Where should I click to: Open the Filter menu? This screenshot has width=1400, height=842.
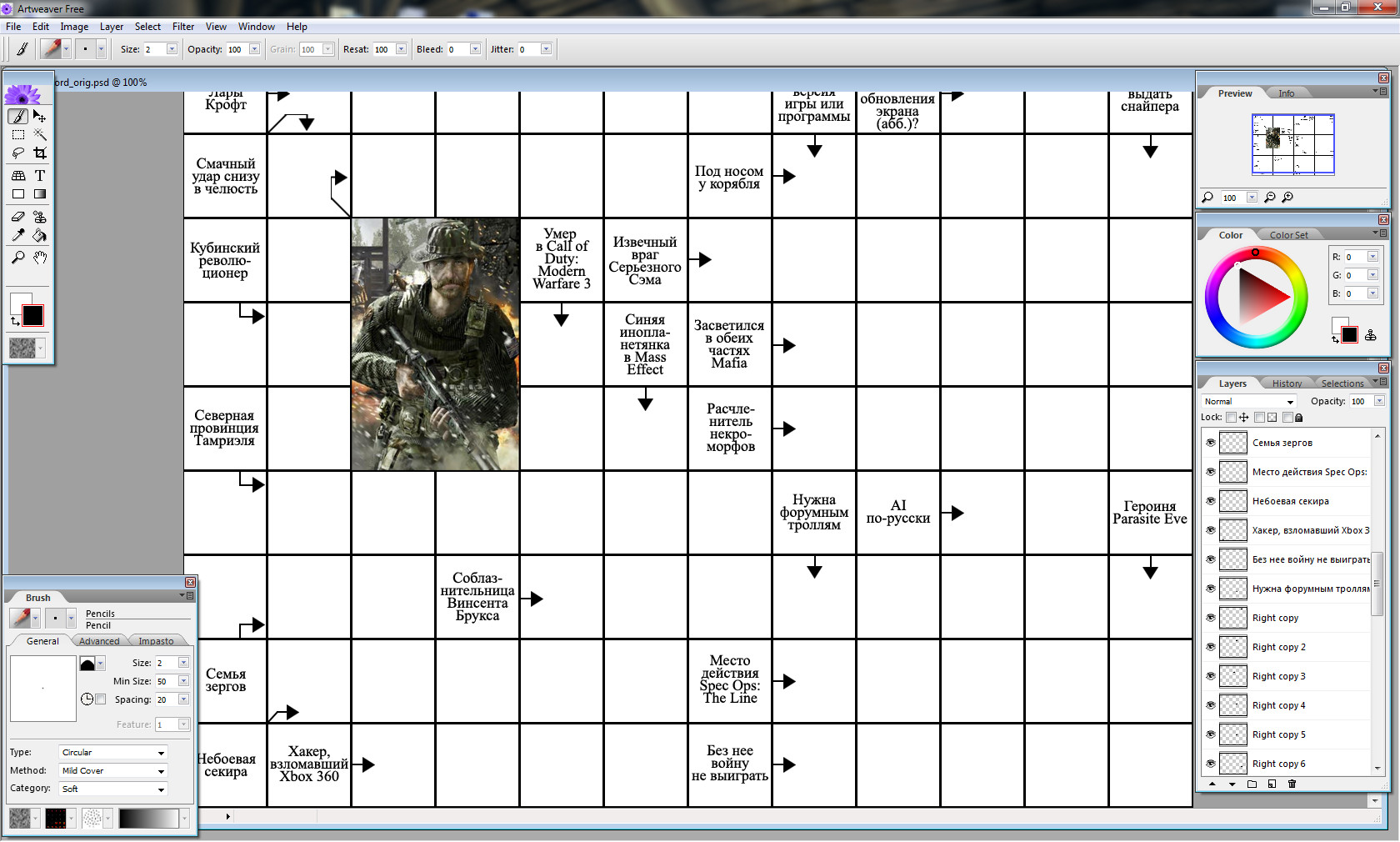click(183, 27)
